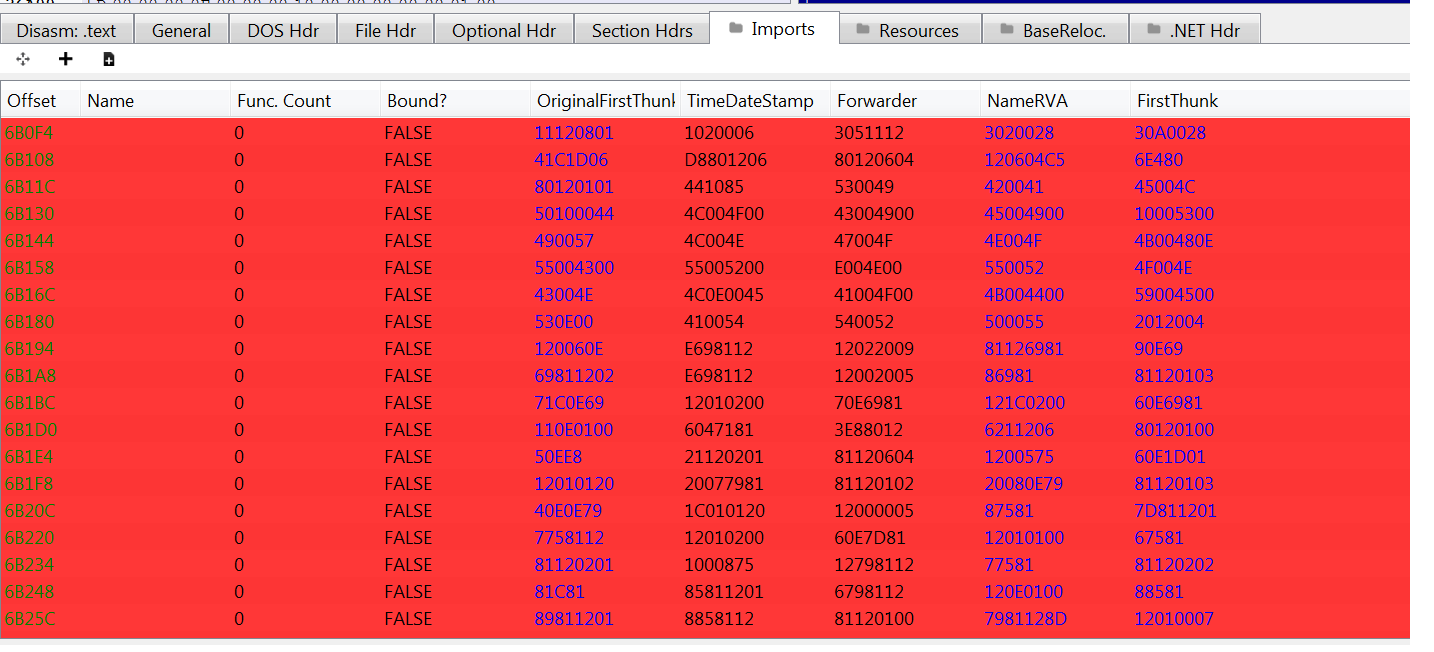
Task: Switch to the Disasm: .text tab
Action: click(x=67, y=30)
